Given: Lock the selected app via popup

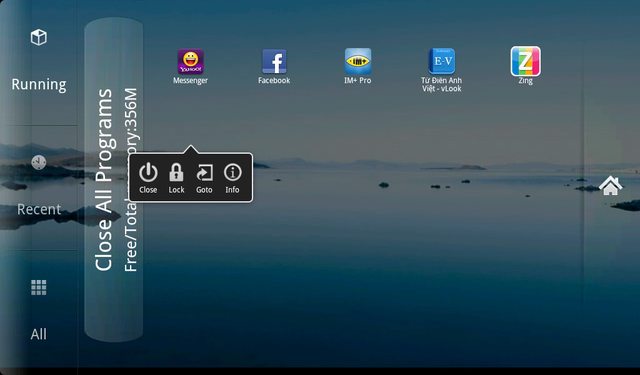Looking at the screenshot, I should click(x=176, y=178).
